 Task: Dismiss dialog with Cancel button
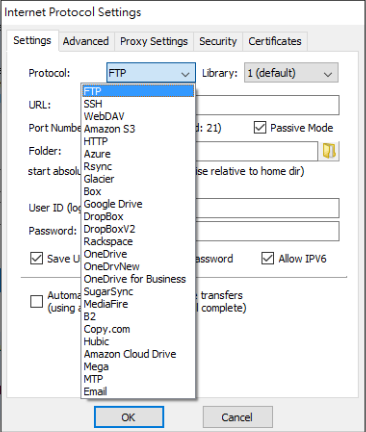(238, 417)
